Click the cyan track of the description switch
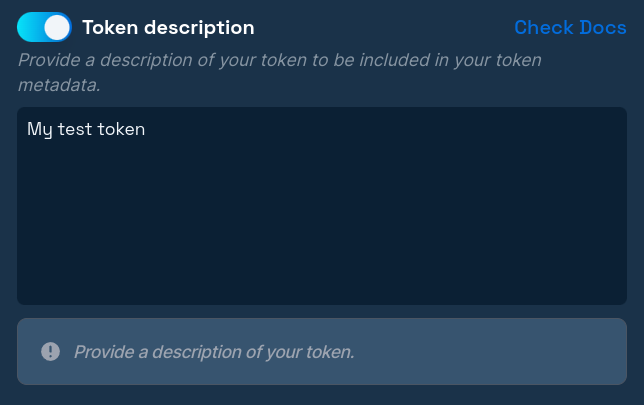The image size is (644, 405). click(31, 27)
